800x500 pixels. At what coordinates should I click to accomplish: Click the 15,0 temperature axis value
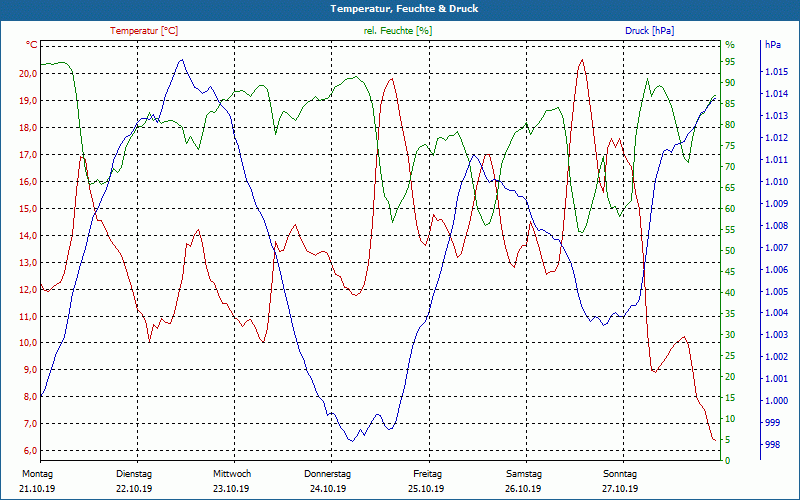[x=28, y=209]
